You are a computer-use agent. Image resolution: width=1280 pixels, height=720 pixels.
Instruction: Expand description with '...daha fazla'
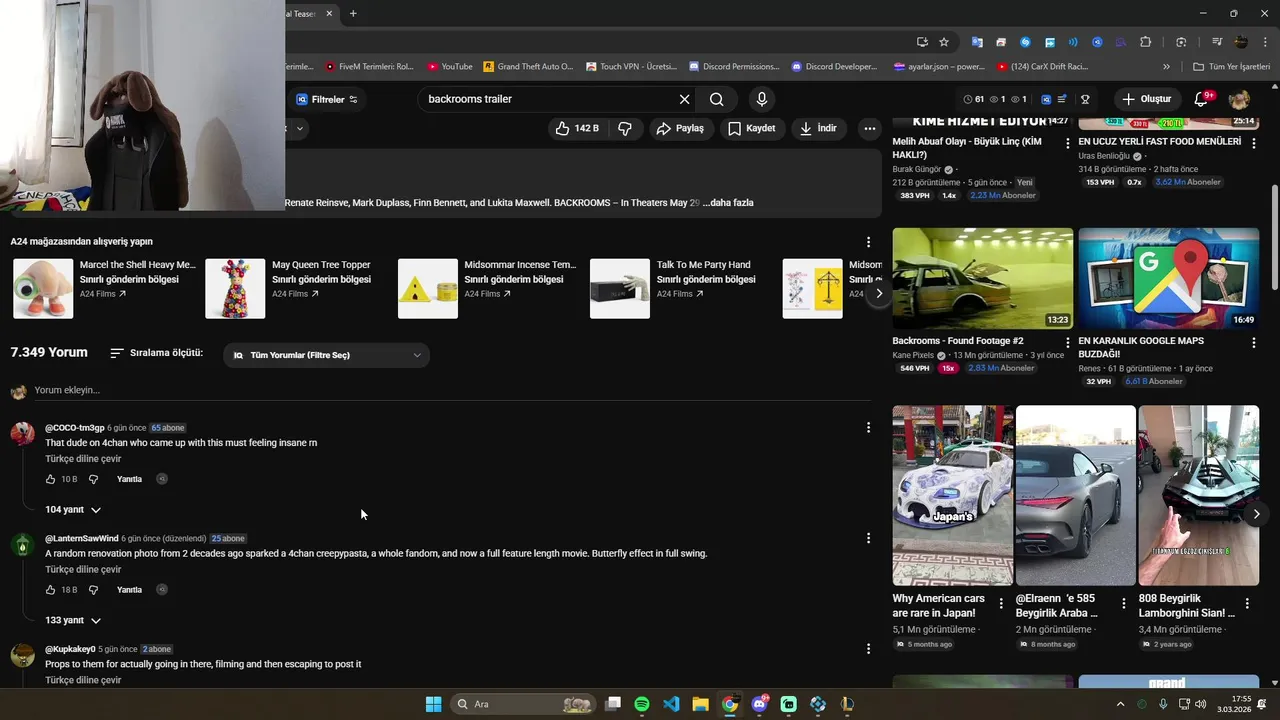728,203
